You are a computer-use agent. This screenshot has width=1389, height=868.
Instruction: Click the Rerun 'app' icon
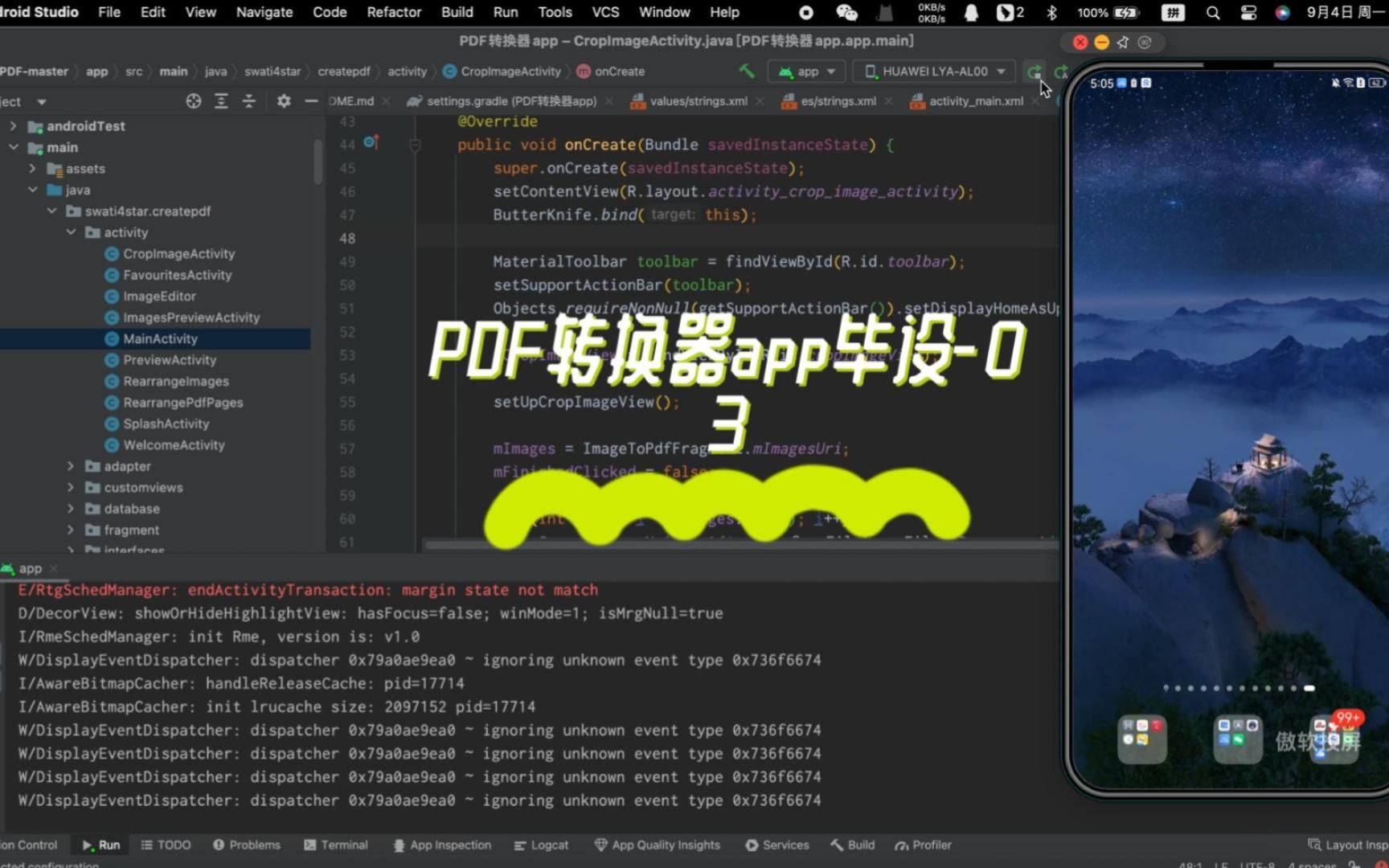point(1035,71)
